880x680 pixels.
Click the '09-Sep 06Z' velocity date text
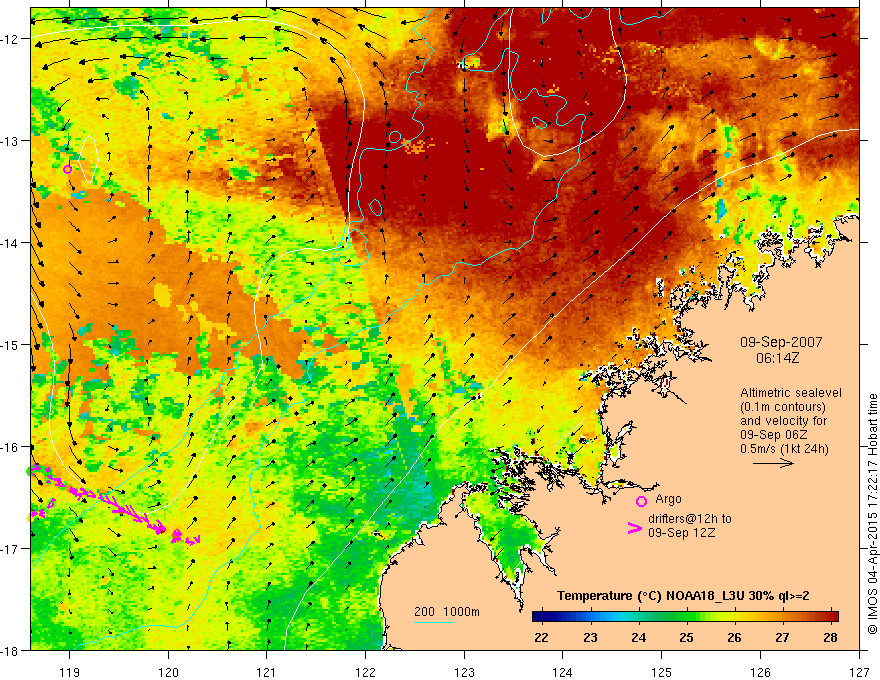(775, 435)
